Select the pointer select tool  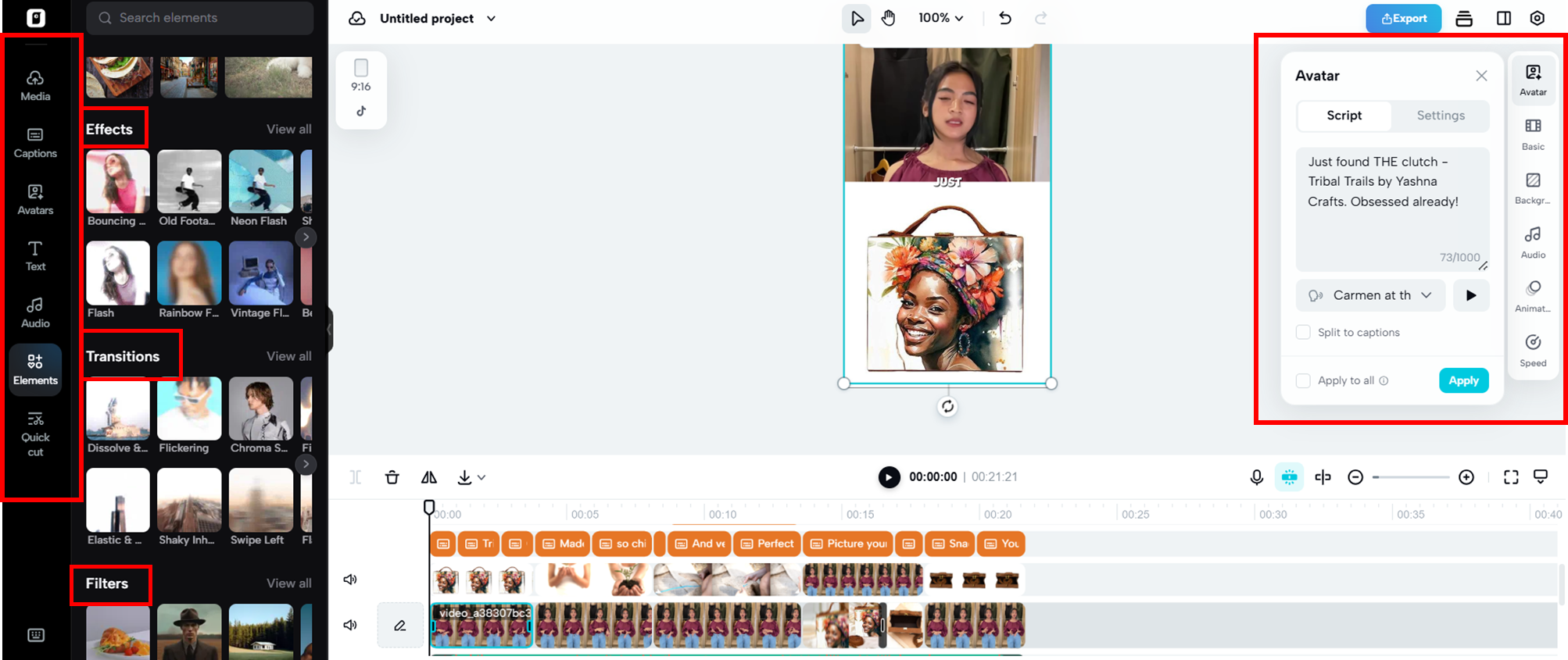click(857, 18)
